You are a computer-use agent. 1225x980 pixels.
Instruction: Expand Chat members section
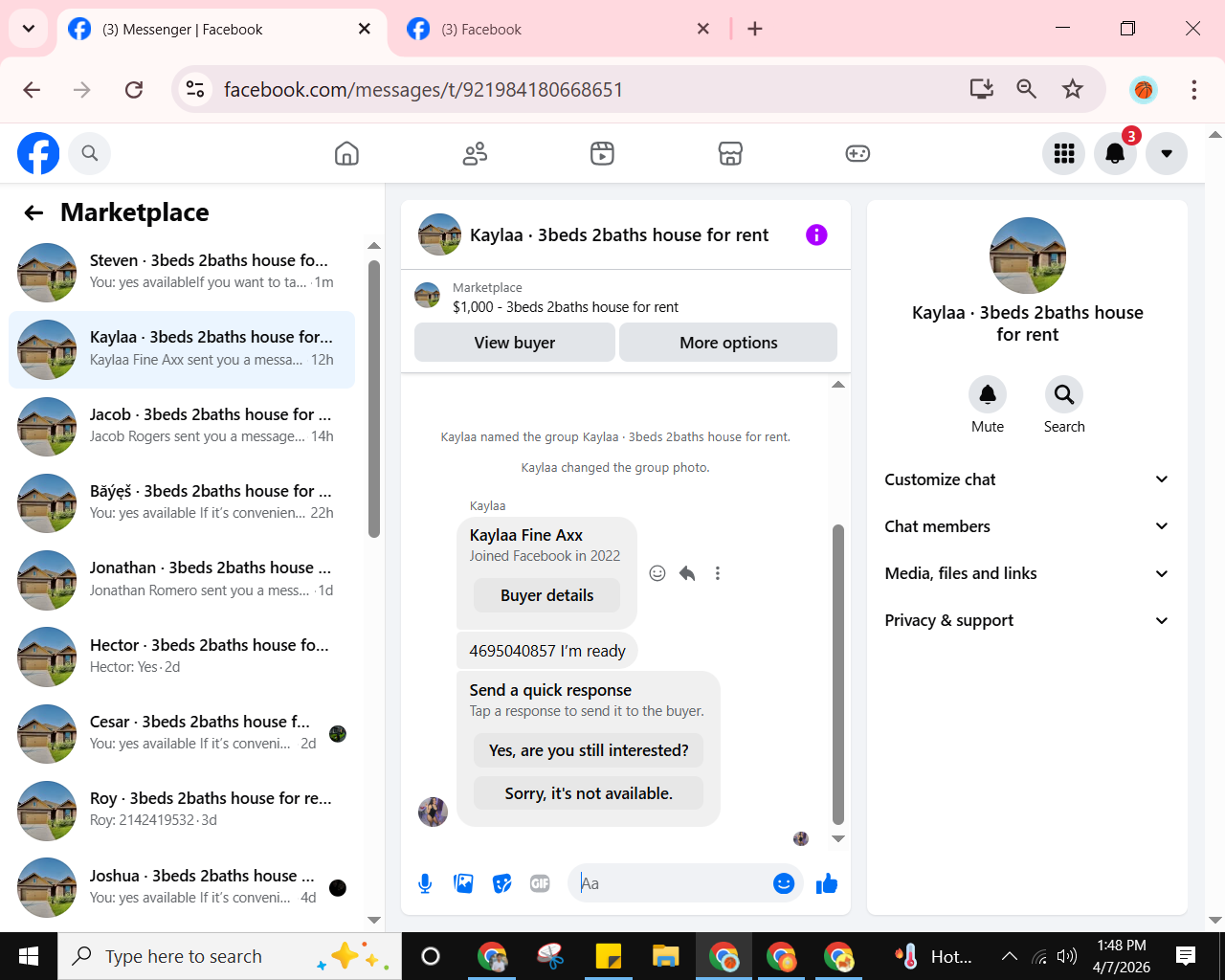pos(1027,526)
